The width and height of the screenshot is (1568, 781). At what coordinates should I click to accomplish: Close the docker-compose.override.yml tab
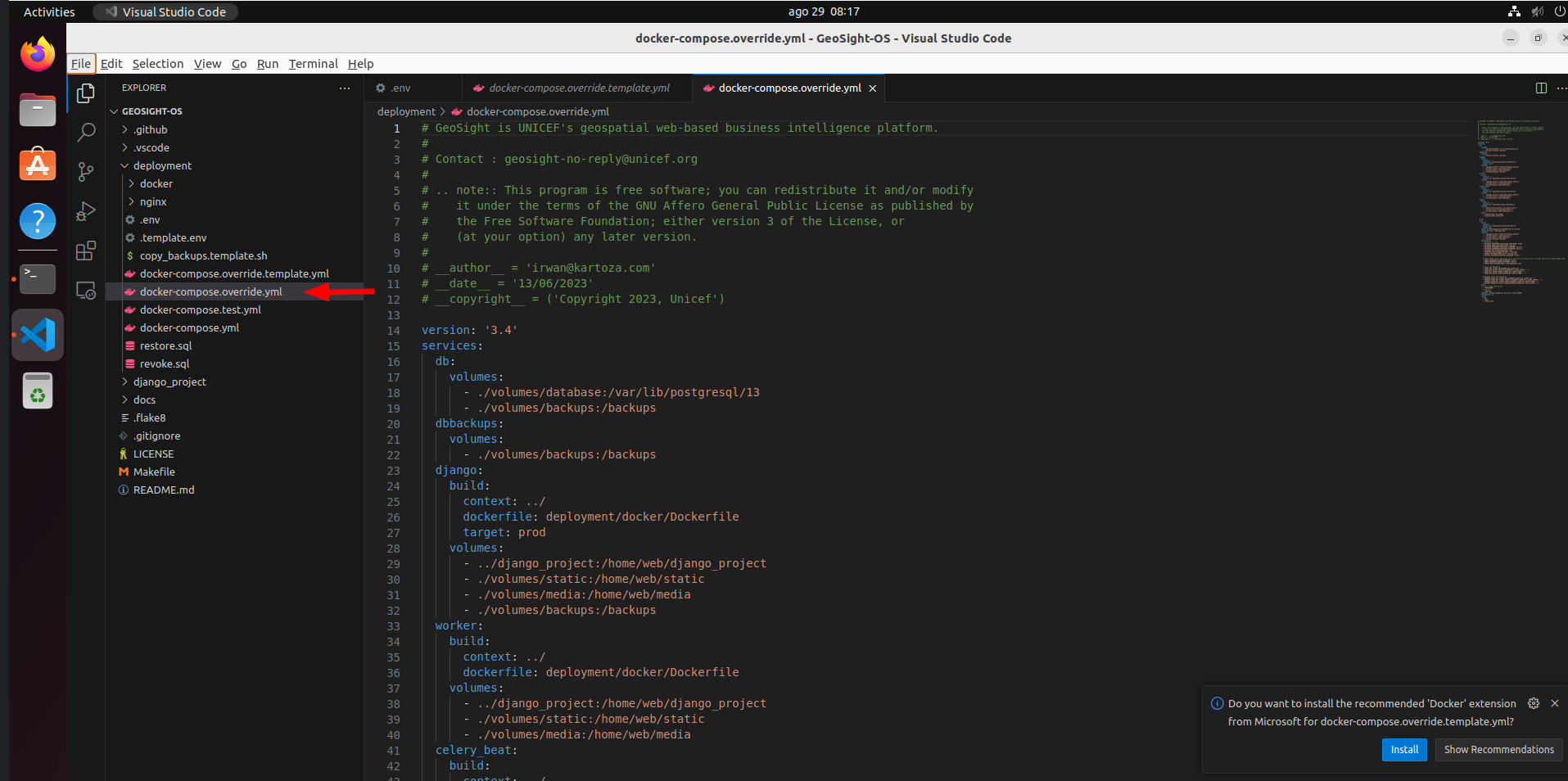coord(873,88)
